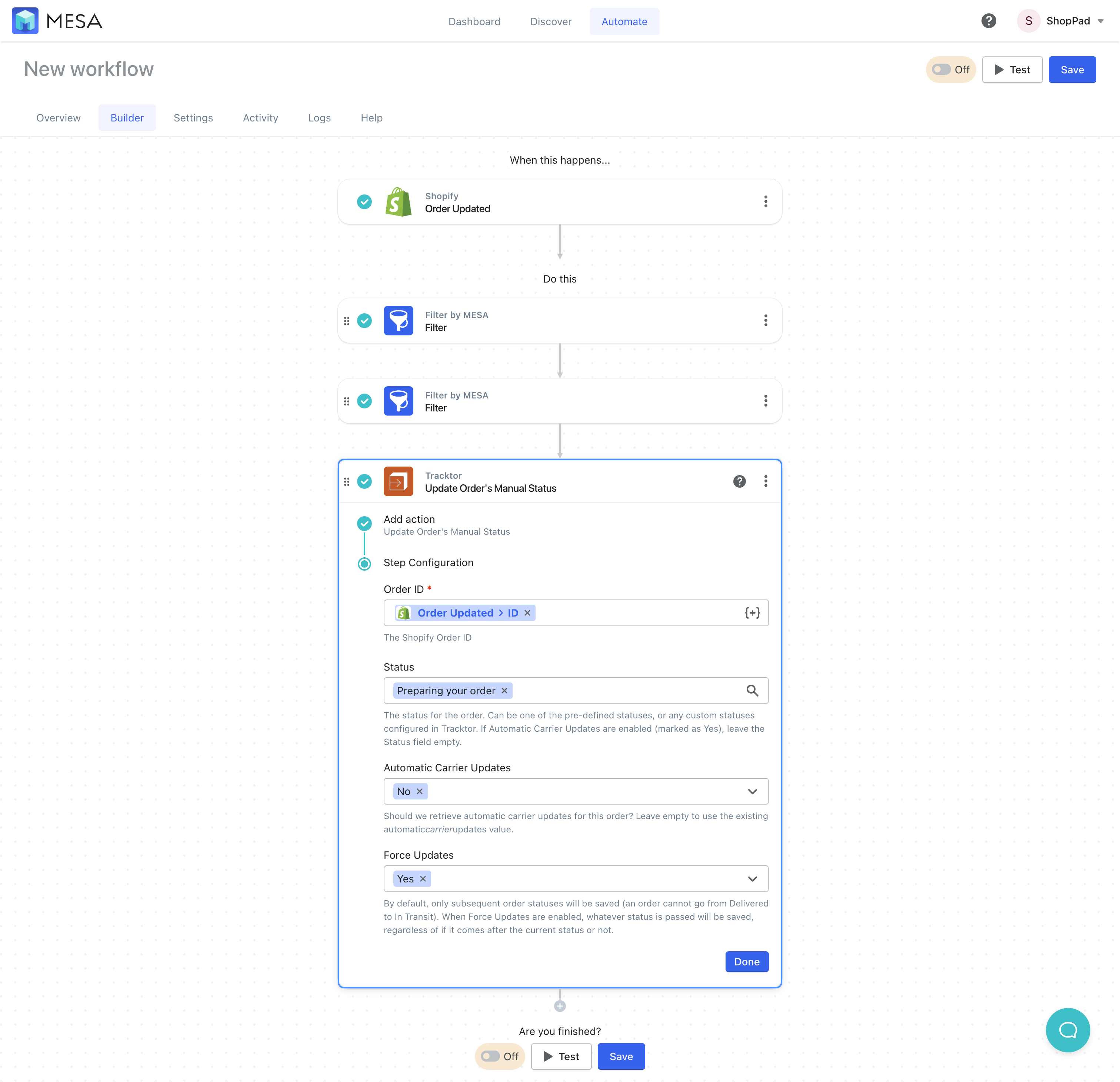Open the second Filter step three-dot menu
The width and height of the screenshot is (1120, 1082).
pos(766,401)
